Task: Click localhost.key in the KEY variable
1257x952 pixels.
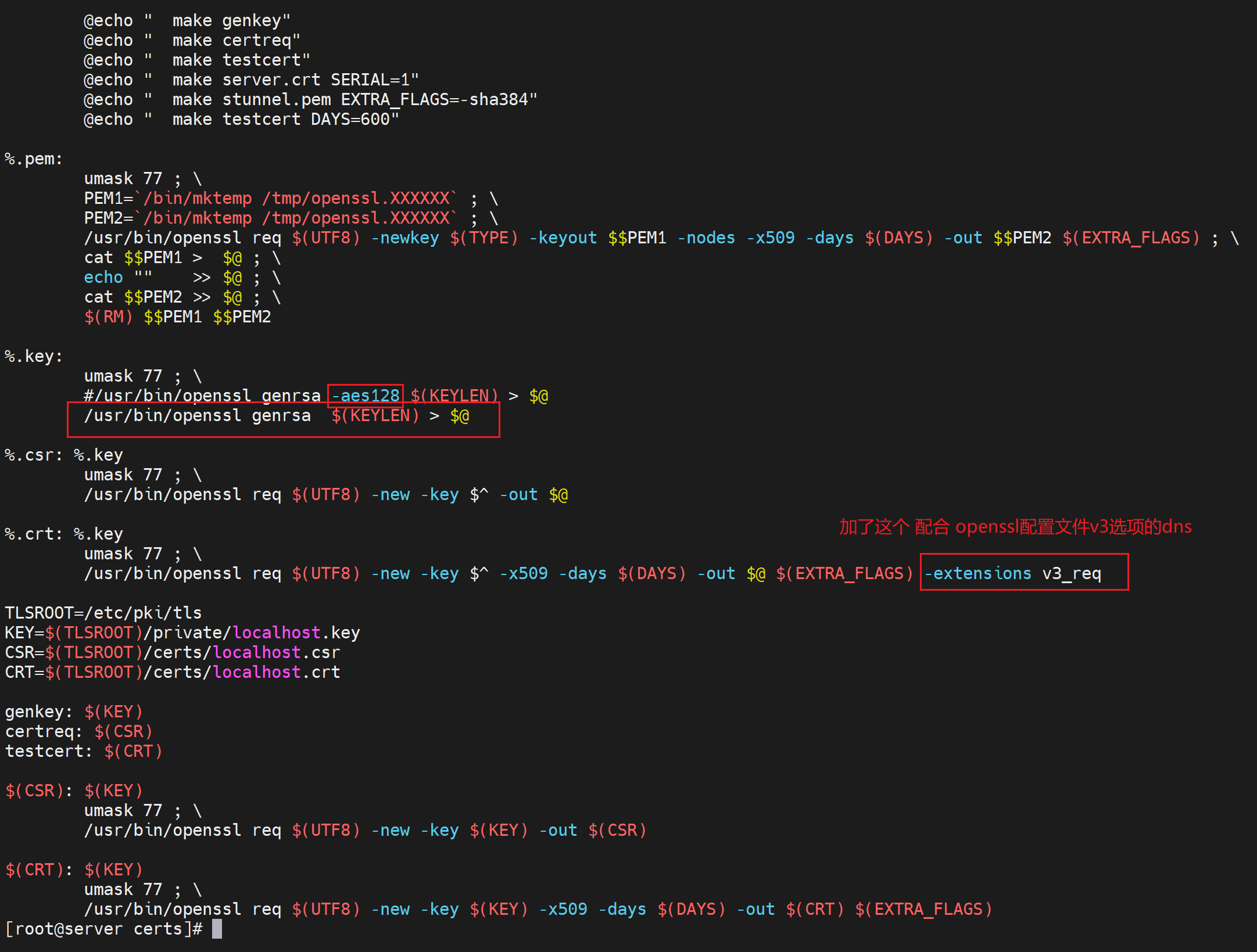Action: point(296,633)
